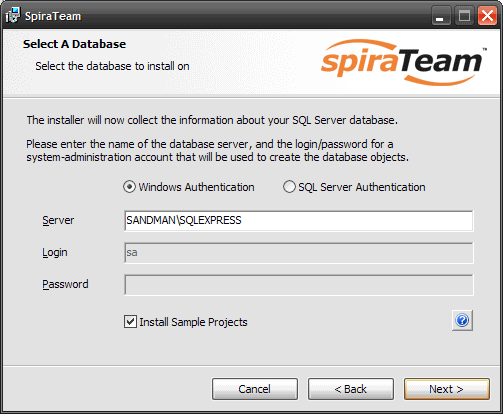The width and height of the screenshot is (503, 414).
Task: Go back with the Back button
Action: coord(351,389)
